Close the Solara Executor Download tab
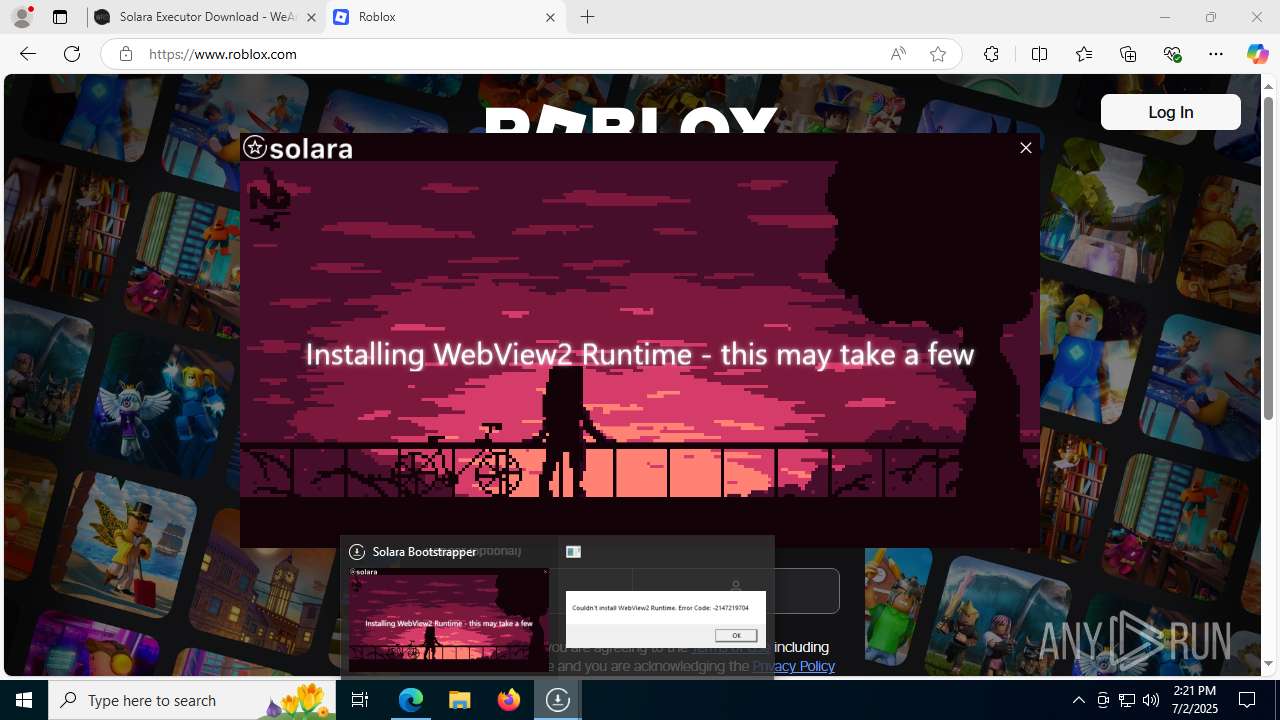This screenshot has width=1280, height=720. (x=311, y=17)
